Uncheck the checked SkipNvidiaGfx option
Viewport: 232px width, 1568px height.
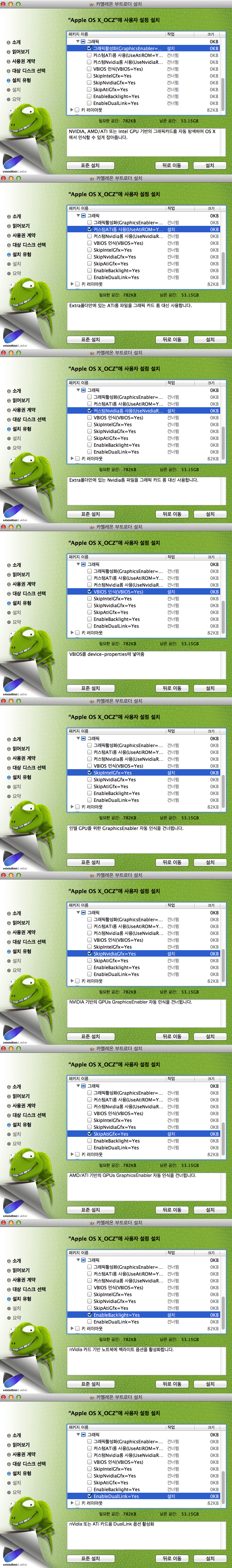point(89,954)
